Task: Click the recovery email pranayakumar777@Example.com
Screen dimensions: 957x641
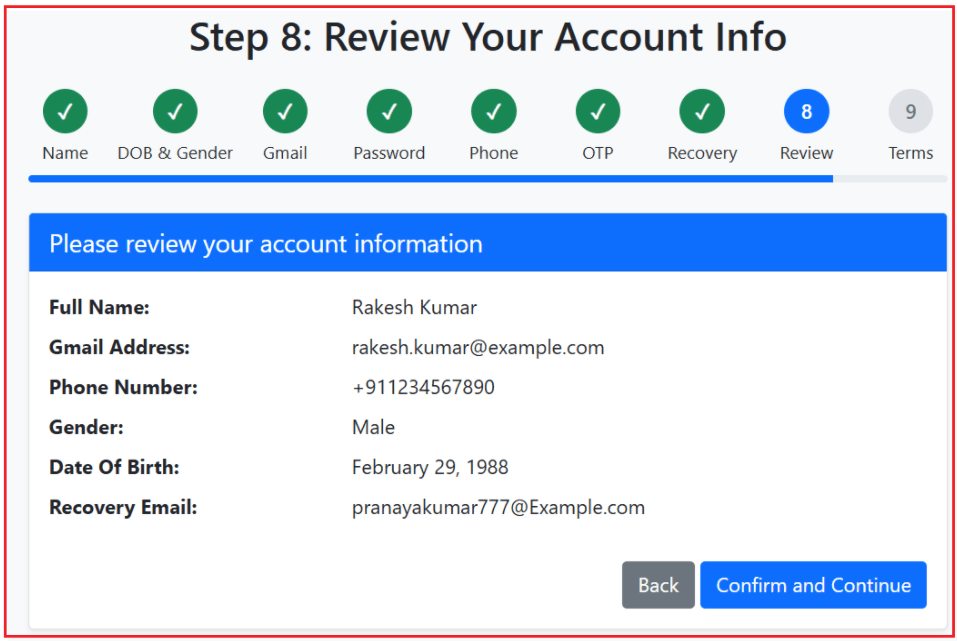Action: tap(498, 507)
